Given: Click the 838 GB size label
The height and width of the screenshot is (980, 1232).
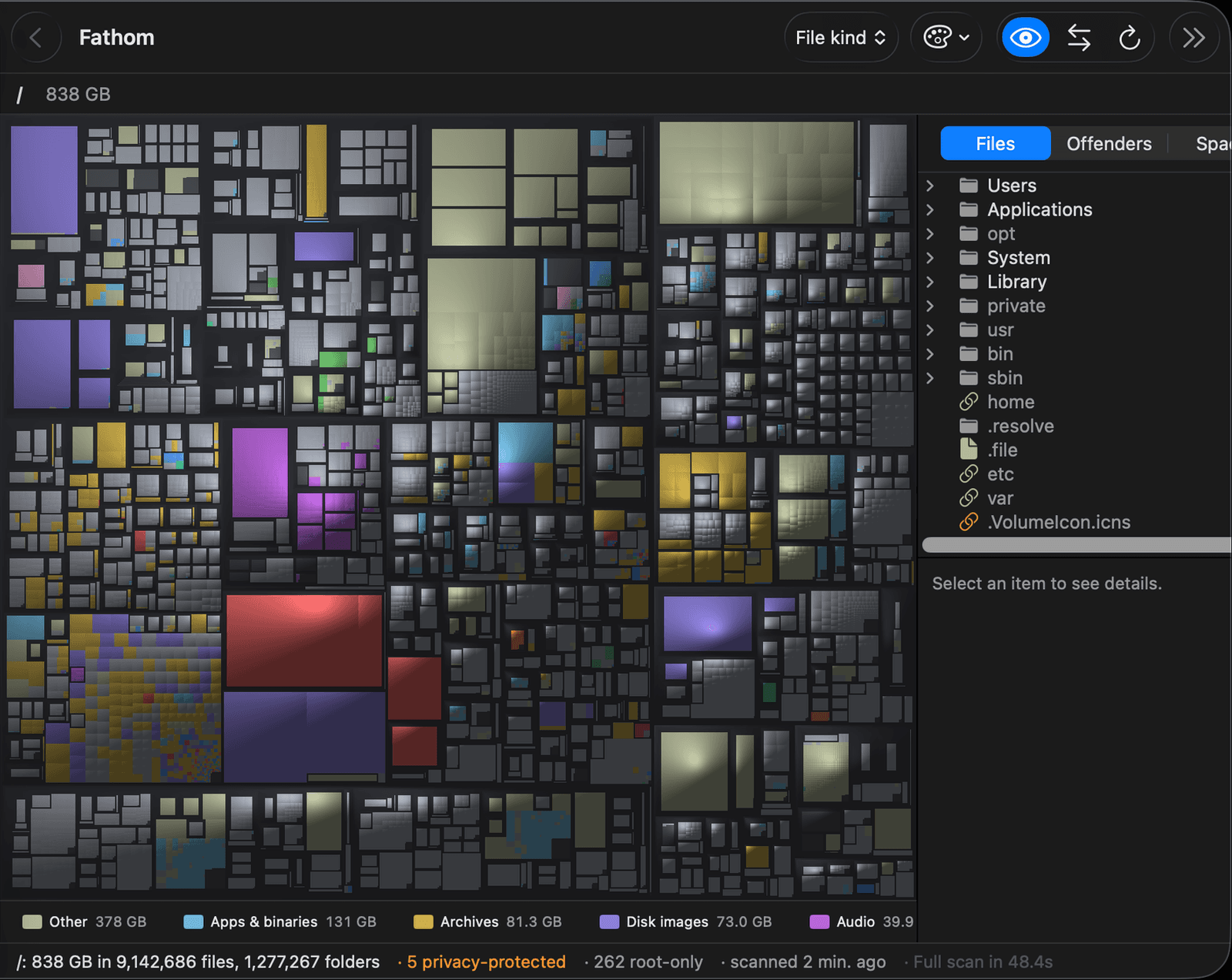Looking at the screenshot, I should [78, 94].
